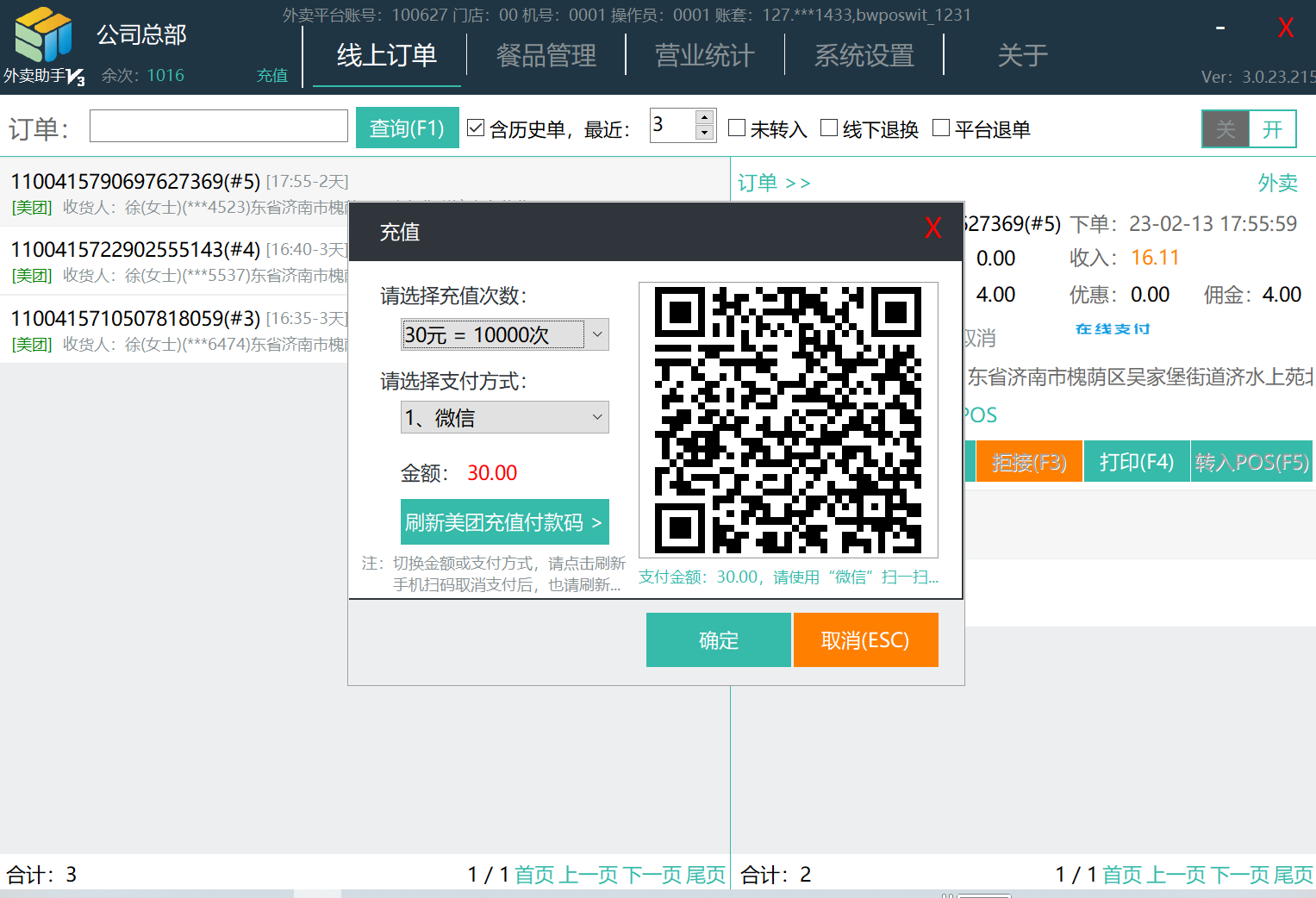Increase recent days with up stepper arrow
The image size is (1316, 898).
705,117
